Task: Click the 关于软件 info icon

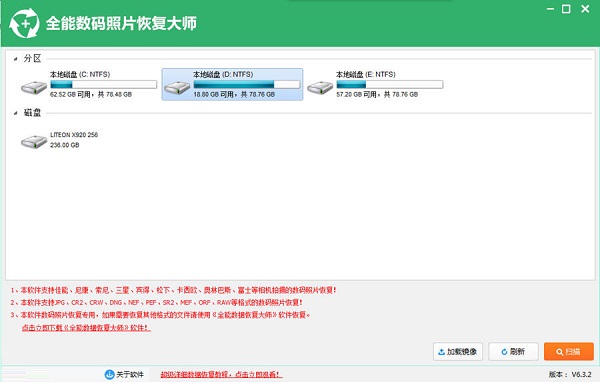Action: (109, 374)
